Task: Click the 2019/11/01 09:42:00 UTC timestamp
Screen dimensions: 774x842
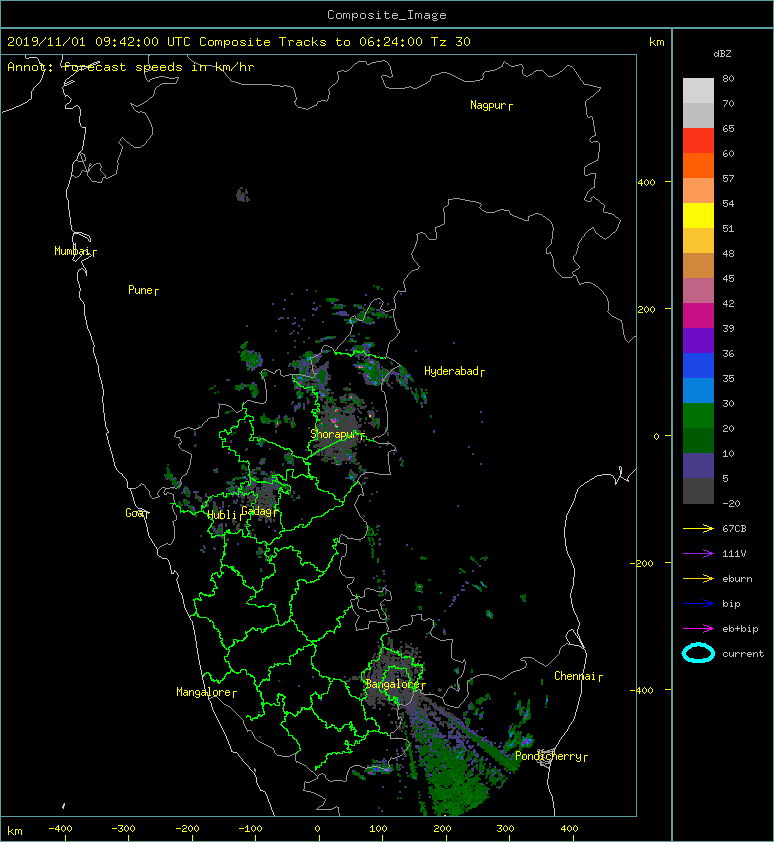Action: (x=99, y=42)
